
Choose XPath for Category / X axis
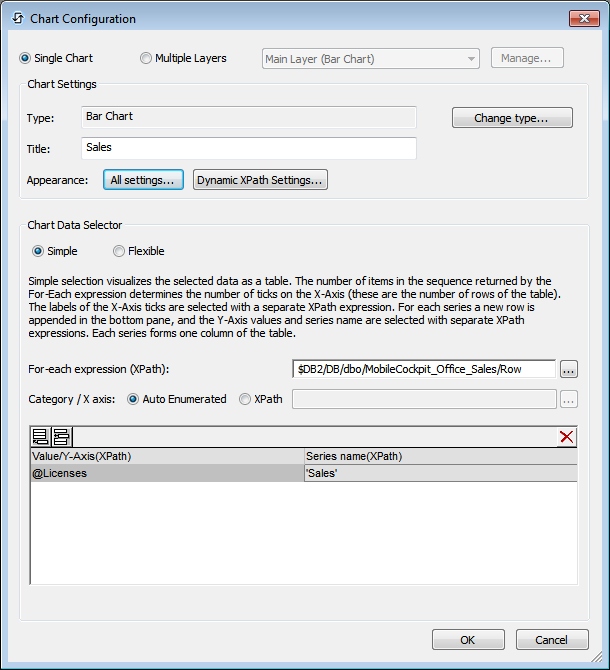pyautogui.click(x=245, y=399)
